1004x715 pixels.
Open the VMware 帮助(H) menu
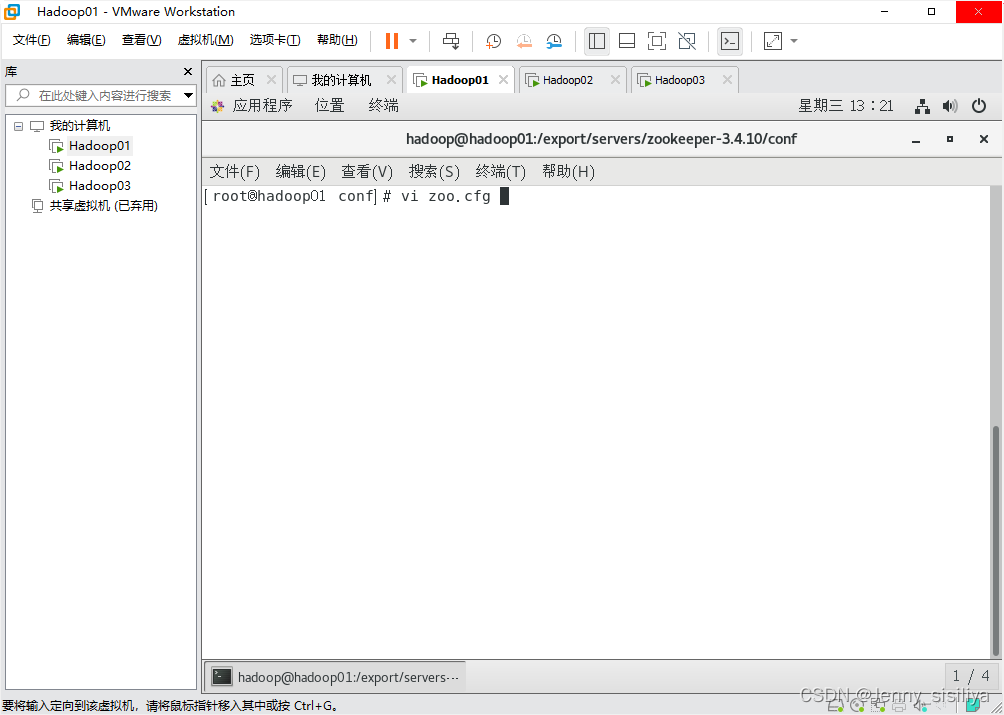337,40
